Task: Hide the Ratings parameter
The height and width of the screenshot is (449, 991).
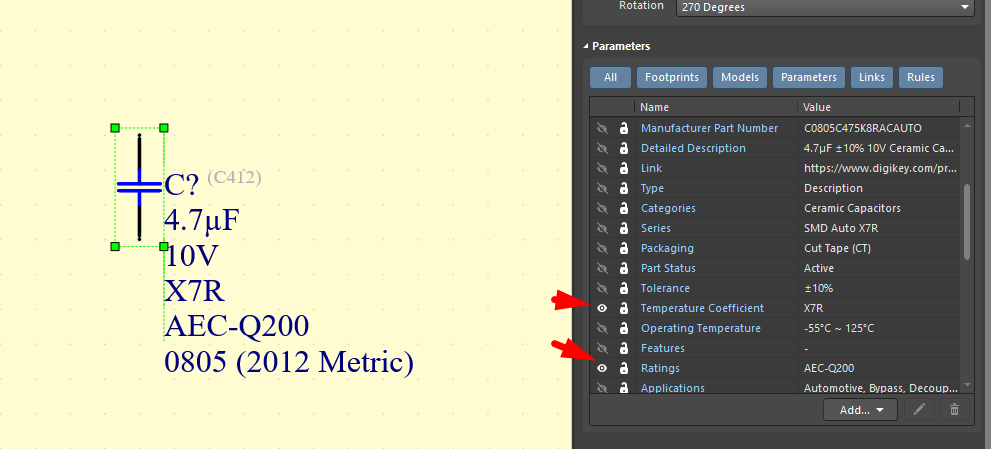Action: [x=602, y=368]
